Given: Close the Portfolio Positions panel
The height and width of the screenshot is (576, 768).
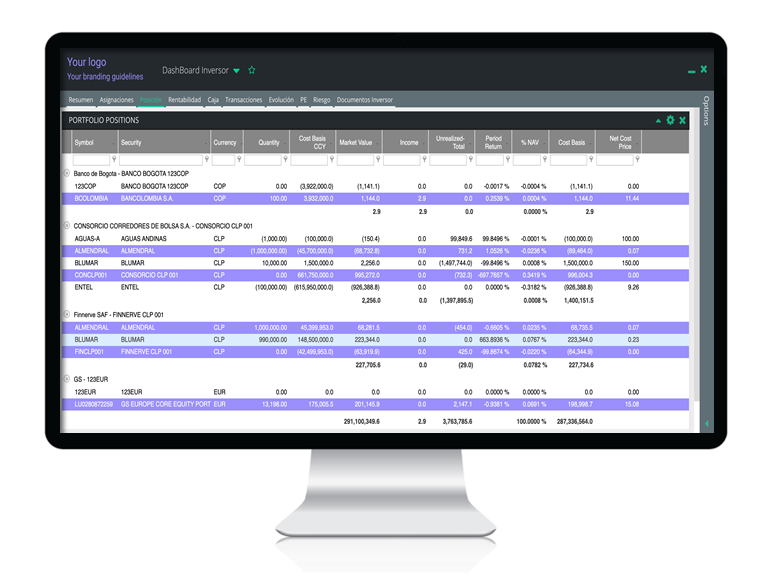Looking at the screenshot, I should [x=682, y=120].
